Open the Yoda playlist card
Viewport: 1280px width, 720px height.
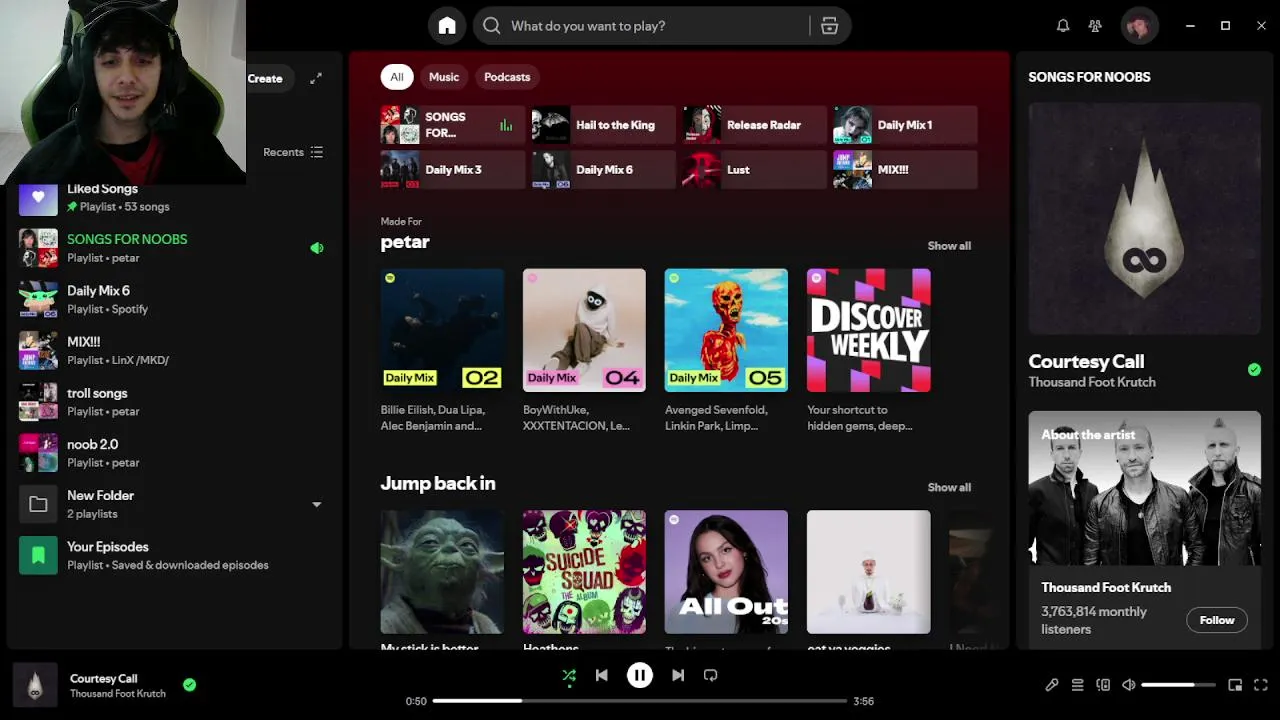[x=442, y=572]
